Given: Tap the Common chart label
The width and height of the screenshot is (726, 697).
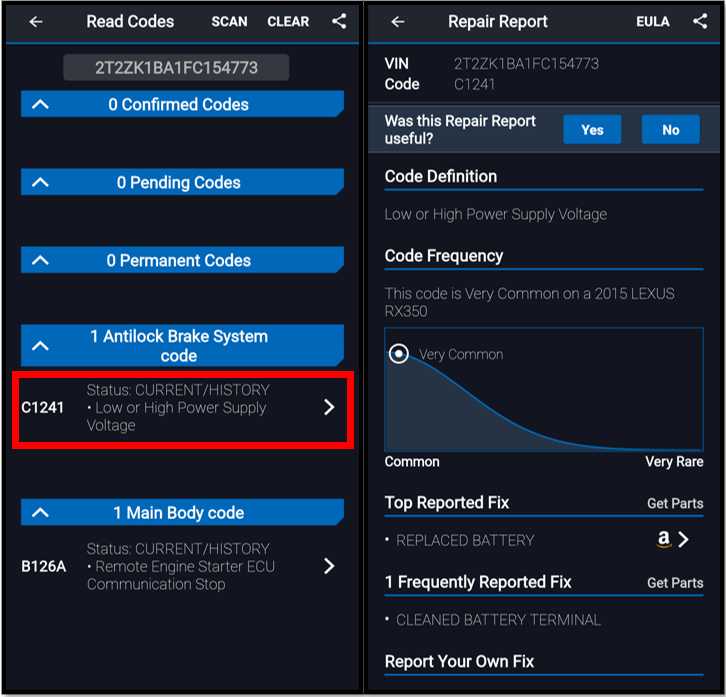Looking at the screenshot, I should (x=412, y=462).
